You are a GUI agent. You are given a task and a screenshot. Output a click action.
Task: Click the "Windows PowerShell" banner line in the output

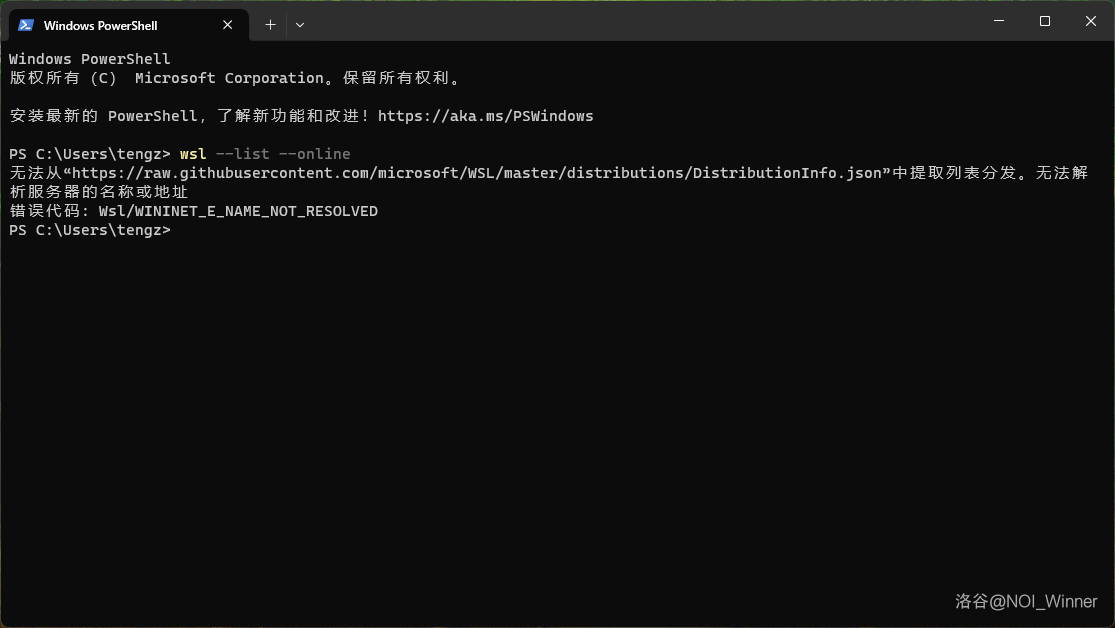coord(90,59)
